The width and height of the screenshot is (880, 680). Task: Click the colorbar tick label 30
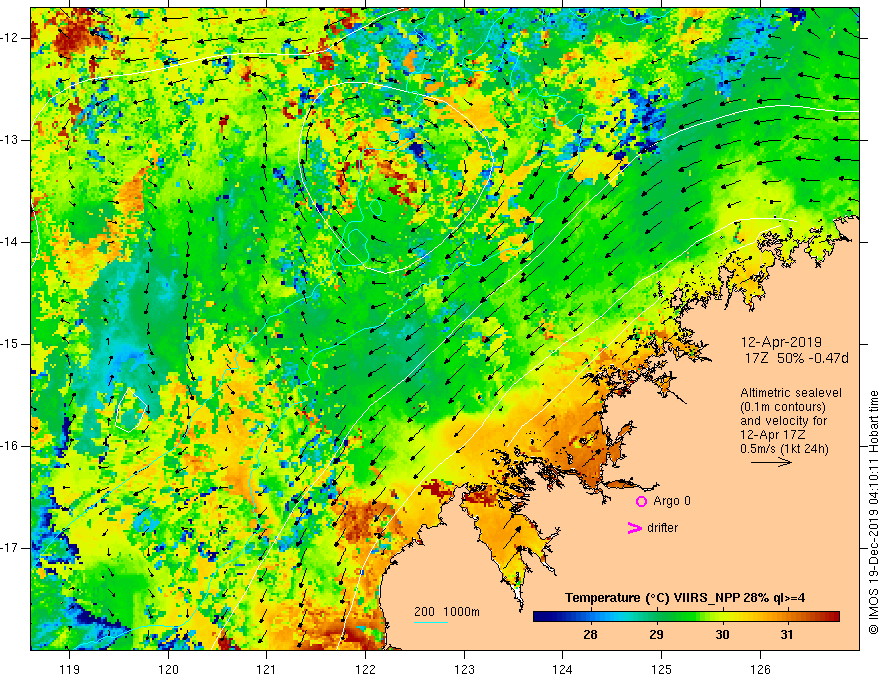pos(722,635)
